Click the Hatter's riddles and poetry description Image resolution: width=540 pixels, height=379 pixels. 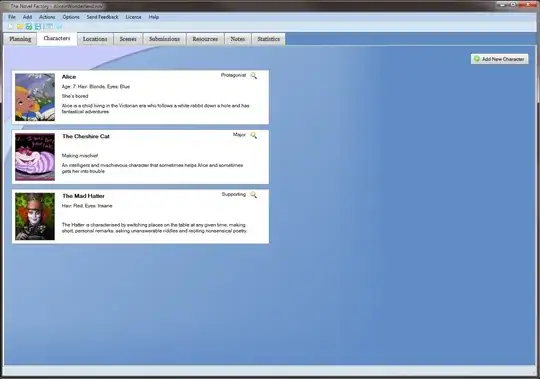[x=155, y=228]
